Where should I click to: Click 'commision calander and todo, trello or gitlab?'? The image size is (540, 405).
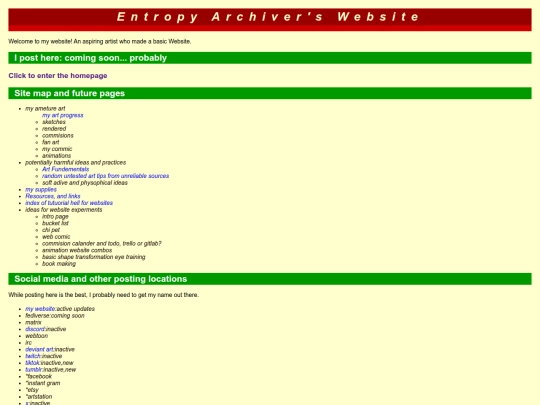pyautogui.click(x=102, y=243)
